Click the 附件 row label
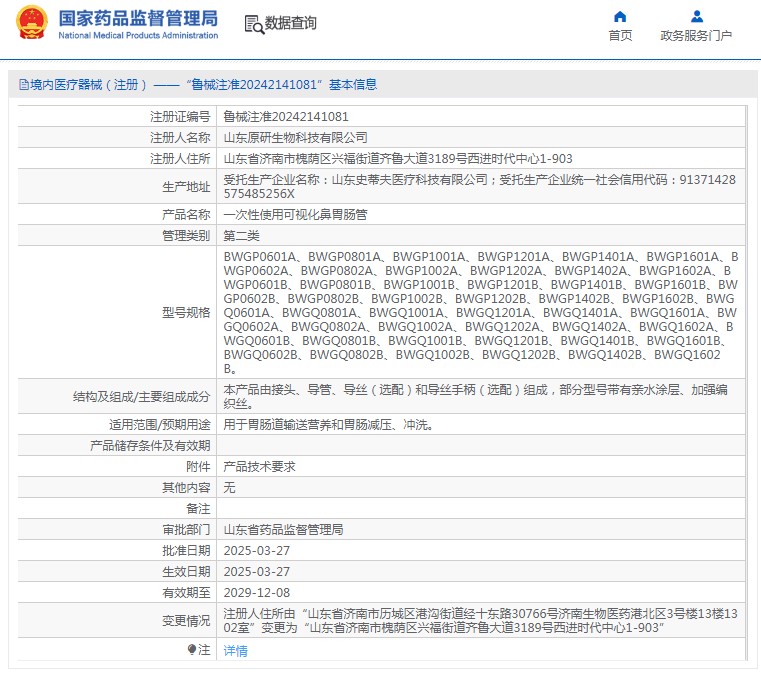Screen dimensions: 761x676 [199, 466]
